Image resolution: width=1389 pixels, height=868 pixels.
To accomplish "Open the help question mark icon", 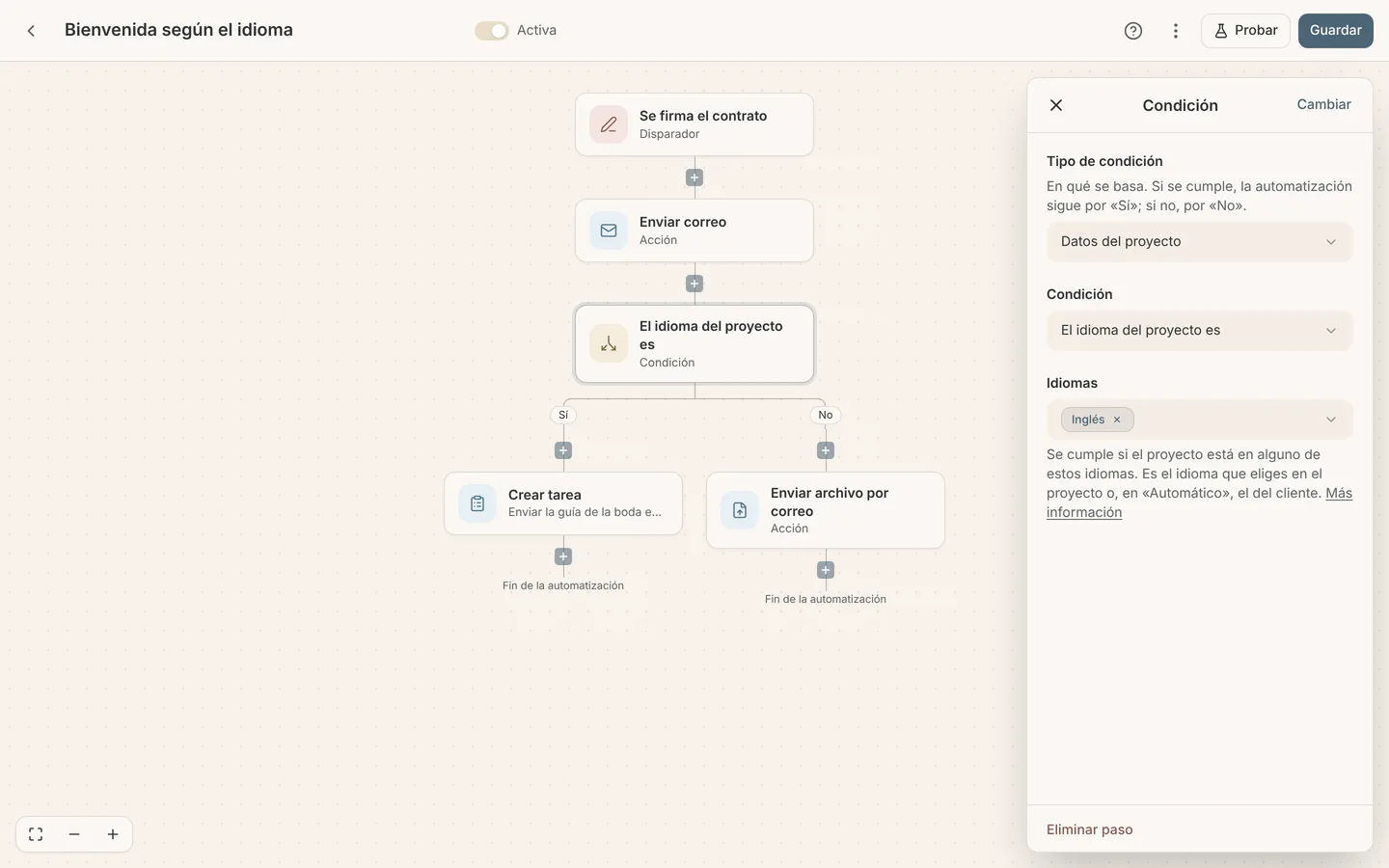I will 1133,31.
